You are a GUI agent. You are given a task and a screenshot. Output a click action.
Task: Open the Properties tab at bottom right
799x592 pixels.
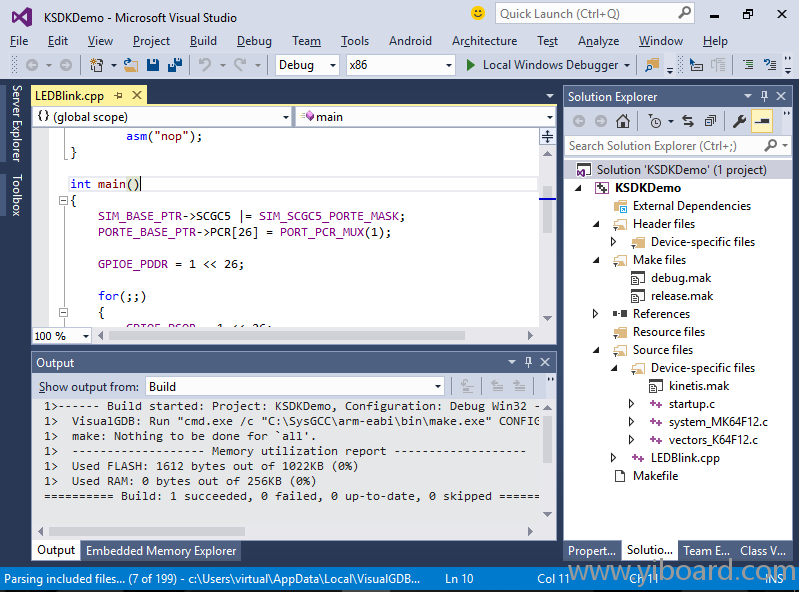click(x=592, y=551)
